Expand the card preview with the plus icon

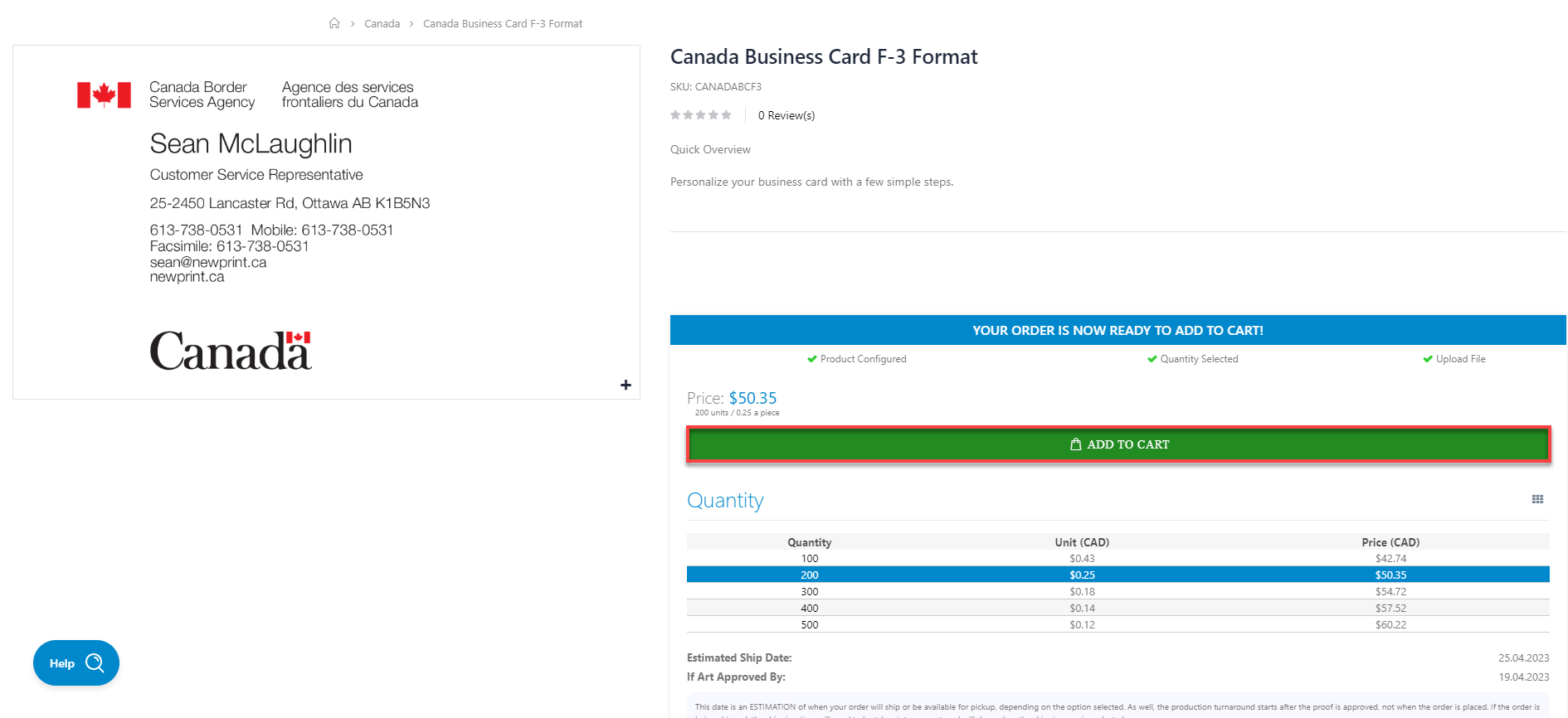(x=626, y=385)
